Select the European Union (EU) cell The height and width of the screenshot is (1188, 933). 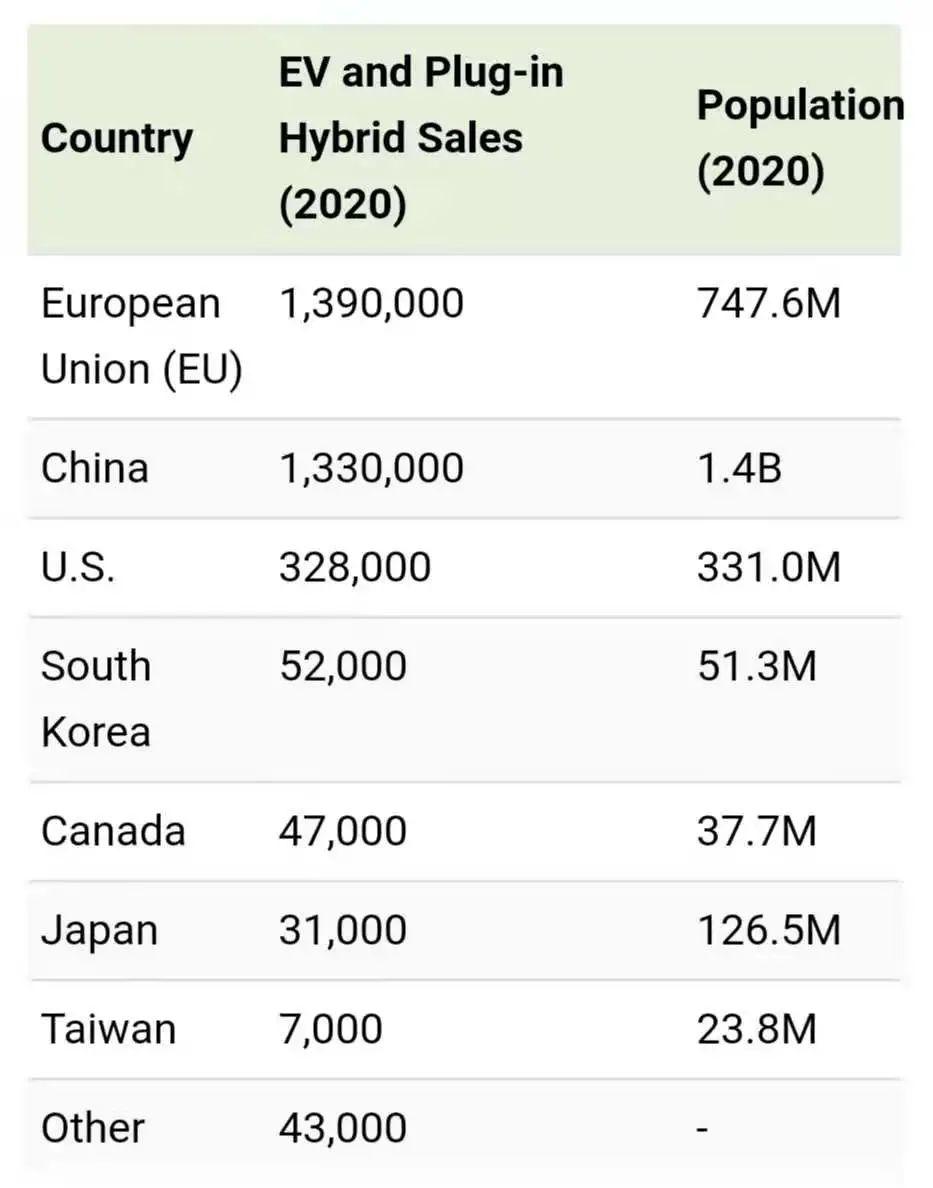coord(141,336)
